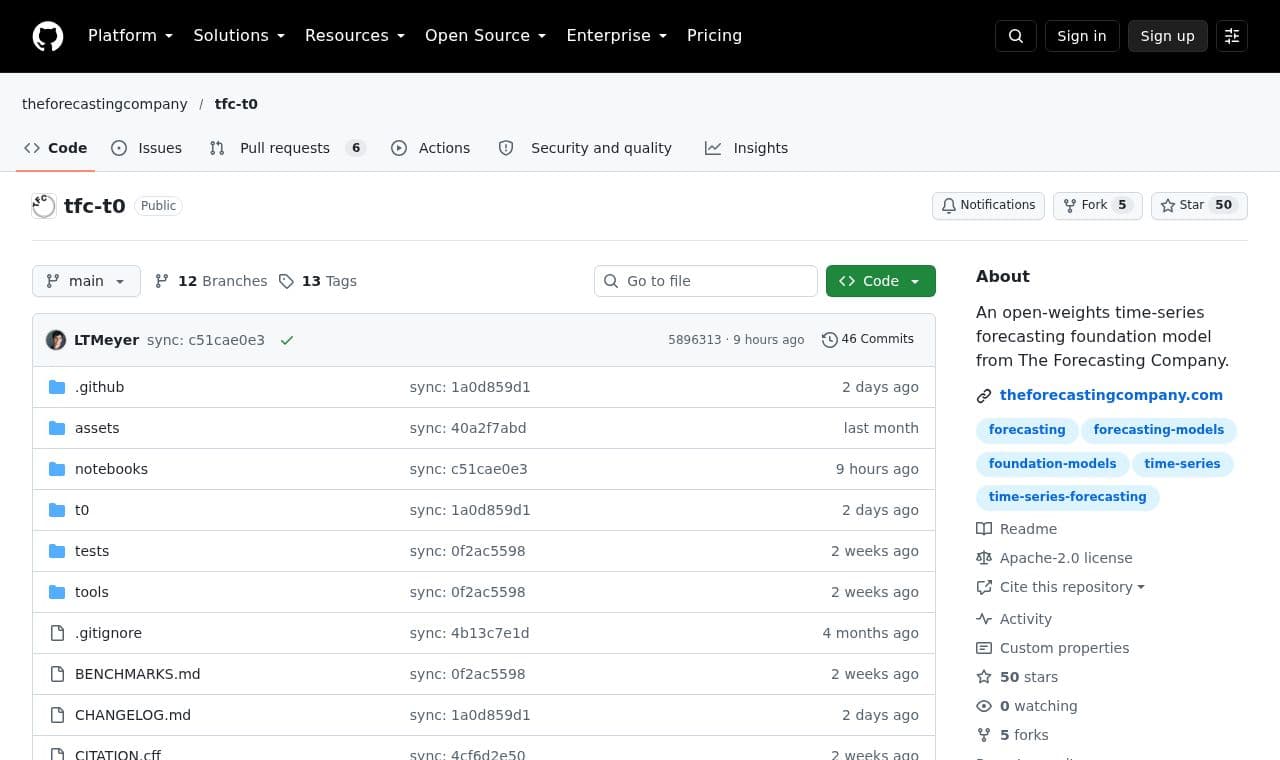Viewport: 1280px width, 760px height.
Task: Open theforecastingcompany owner link in breadcrumb
Action: coord(105,104)
